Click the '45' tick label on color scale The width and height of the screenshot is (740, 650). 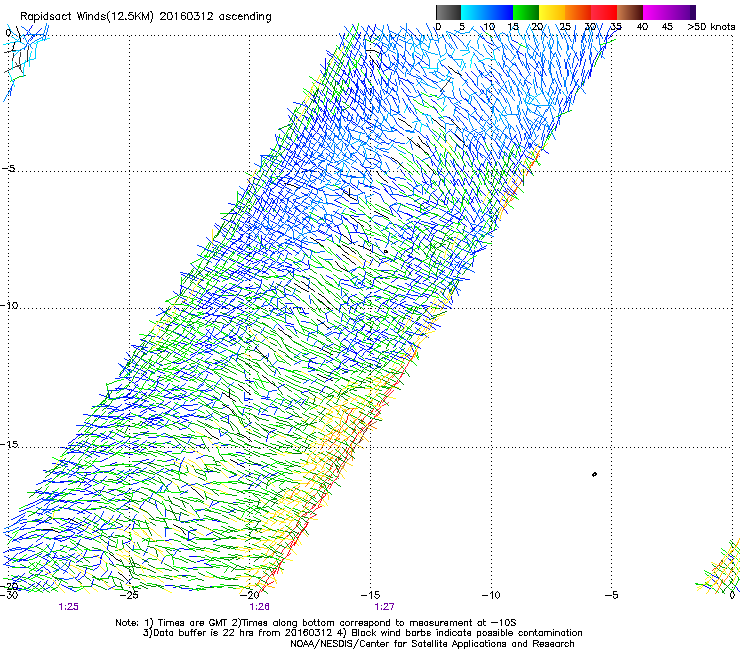pyautogui.click(x=667, y=27)
